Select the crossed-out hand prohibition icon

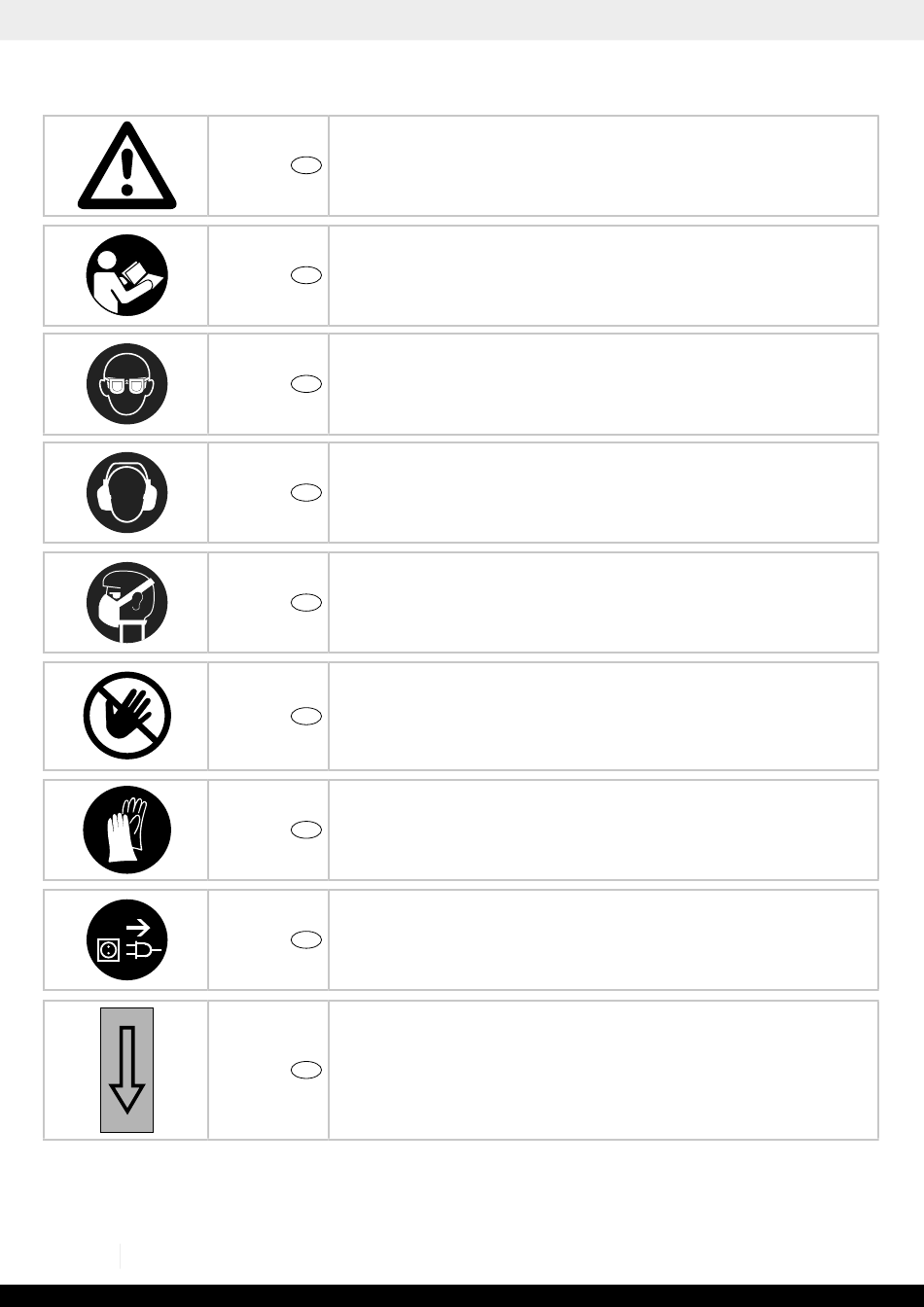click(126, 716)
